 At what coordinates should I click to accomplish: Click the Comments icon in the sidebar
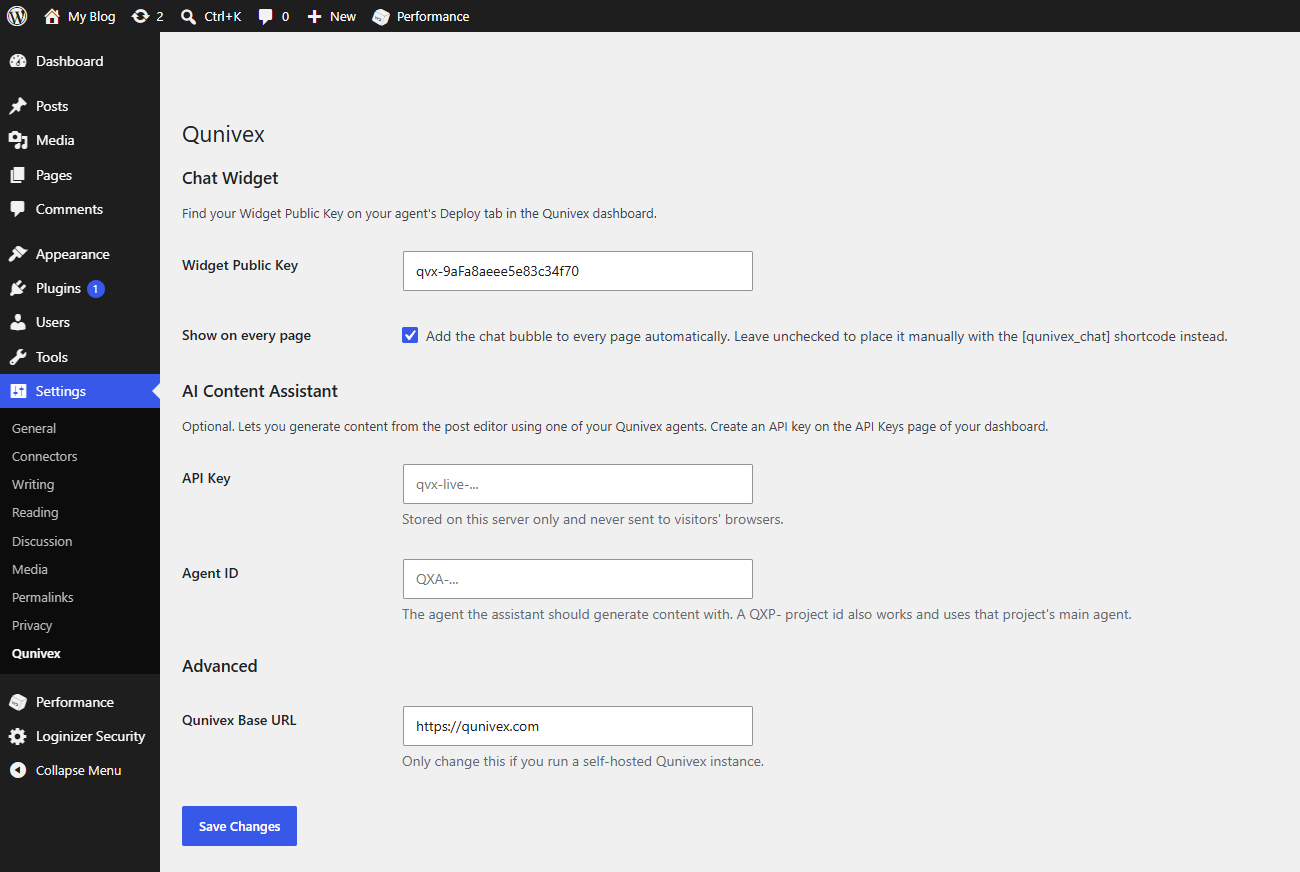tap(18, 209)
